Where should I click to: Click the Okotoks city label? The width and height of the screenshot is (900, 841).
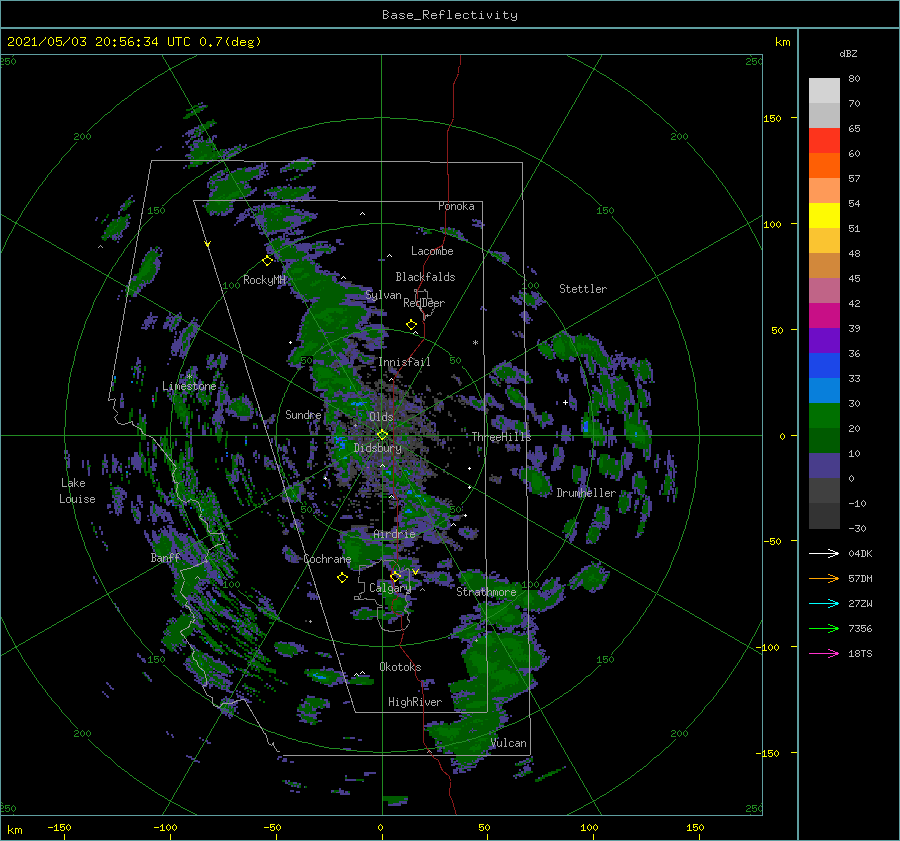400,667
